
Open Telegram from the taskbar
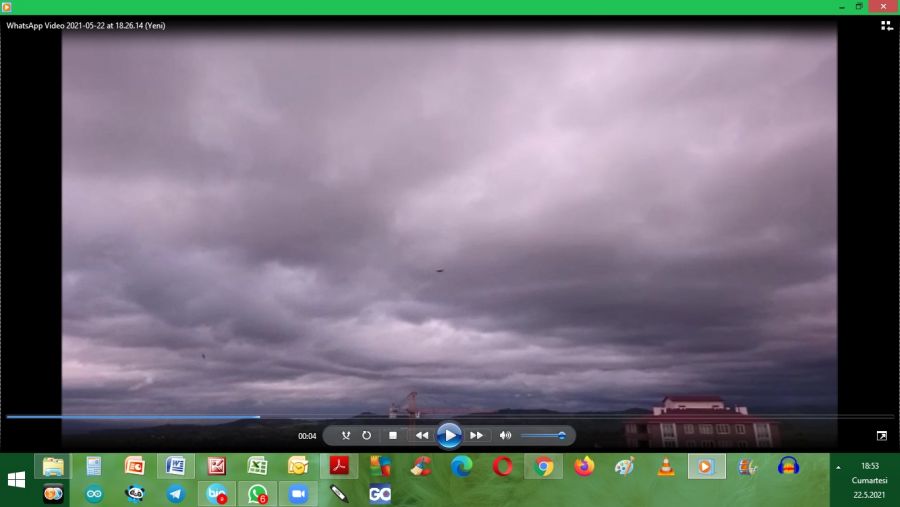coord(176,494)
